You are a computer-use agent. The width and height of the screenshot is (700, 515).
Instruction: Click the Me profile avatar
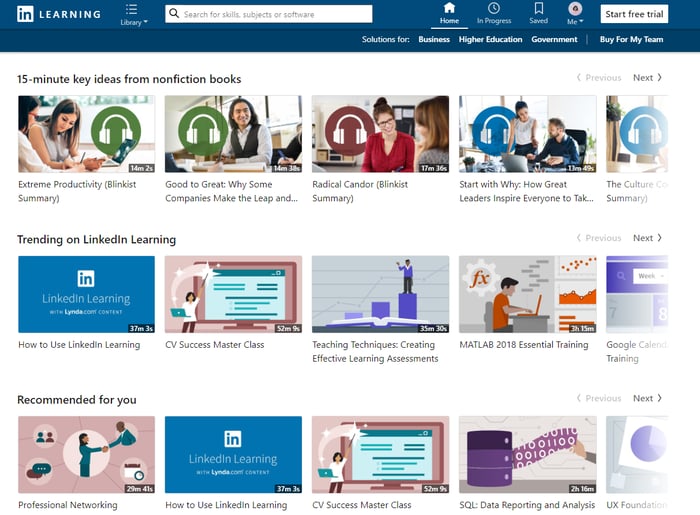575,8
